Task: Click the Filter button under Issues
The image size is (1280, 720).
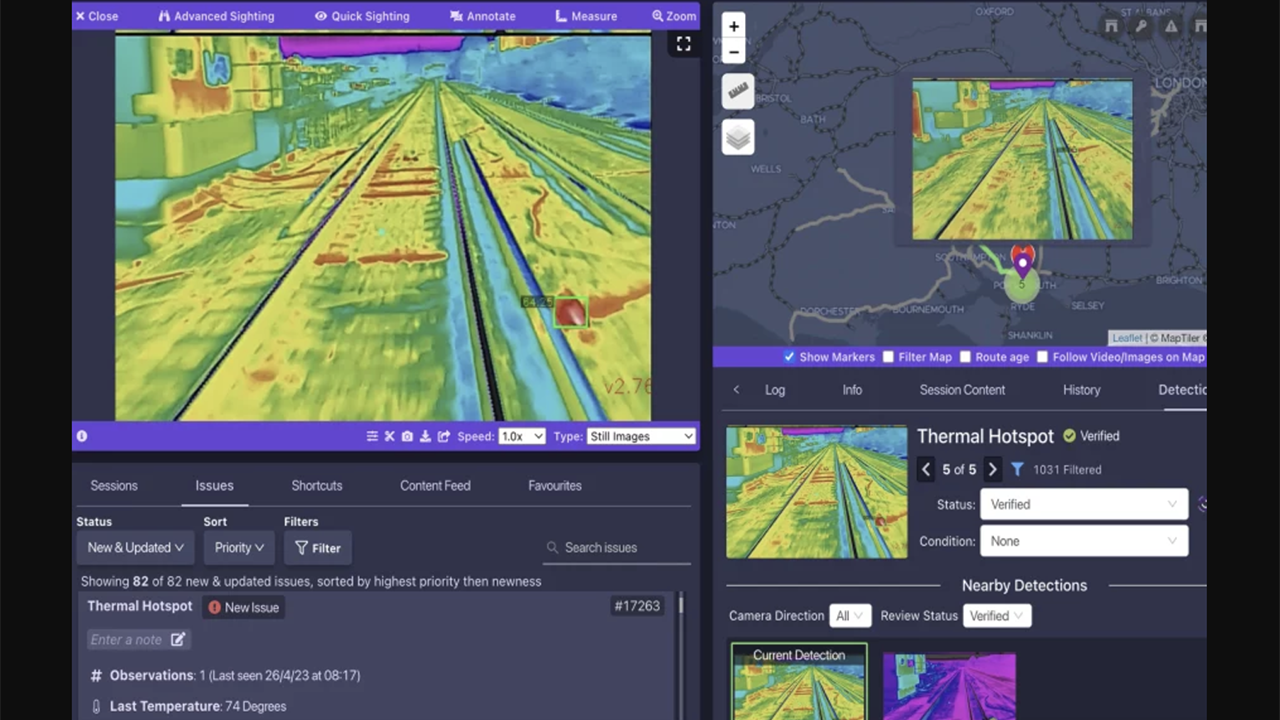Action: [318, 547]
